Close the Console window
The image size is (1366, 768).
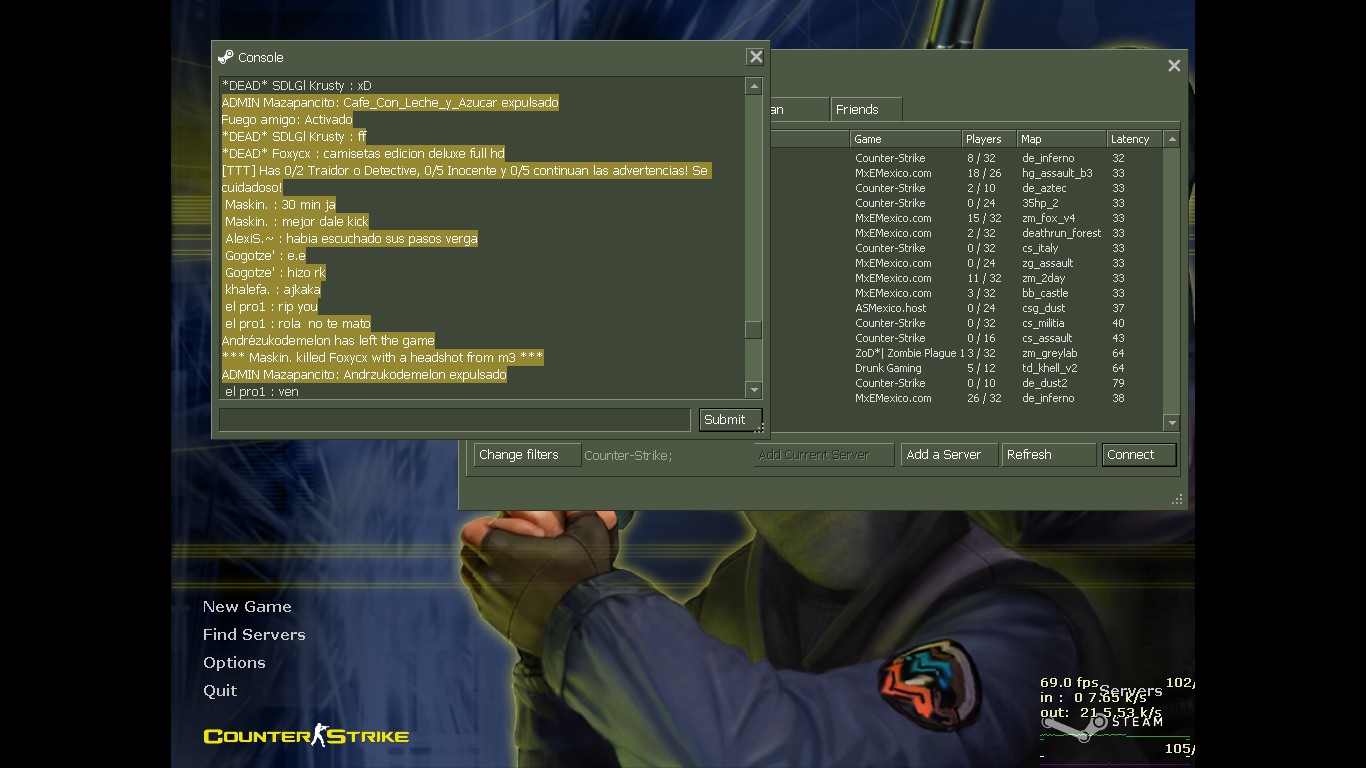756,58
